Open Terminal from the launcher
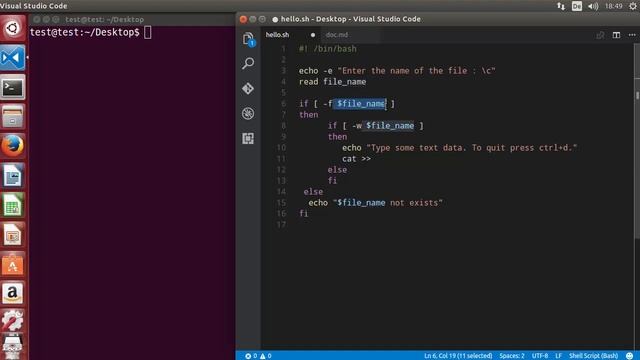Screen dimensions: 640x360 pyautogui.click(x=12, y=87)
